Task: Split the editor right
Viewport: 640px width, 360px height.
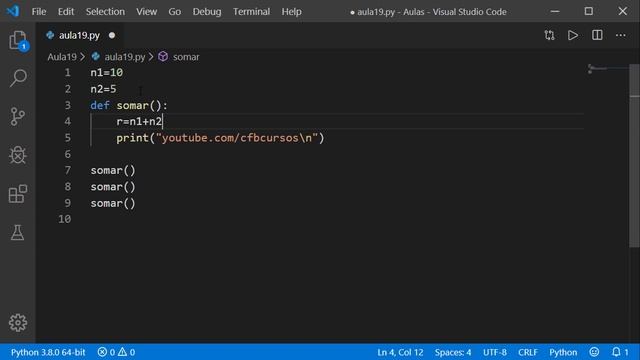Action: point(597,35)
